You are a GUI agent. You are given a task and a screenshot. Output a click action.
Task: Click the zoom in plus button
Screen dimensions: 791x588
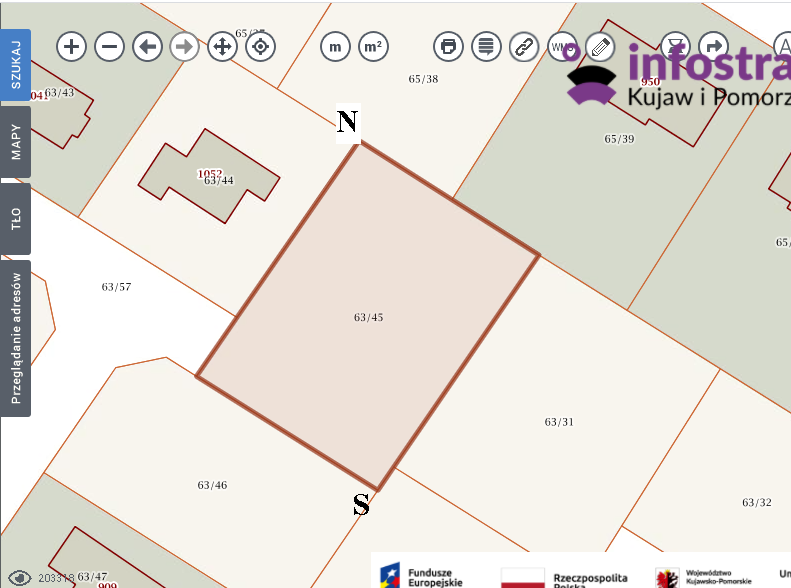tap(71, 46)
